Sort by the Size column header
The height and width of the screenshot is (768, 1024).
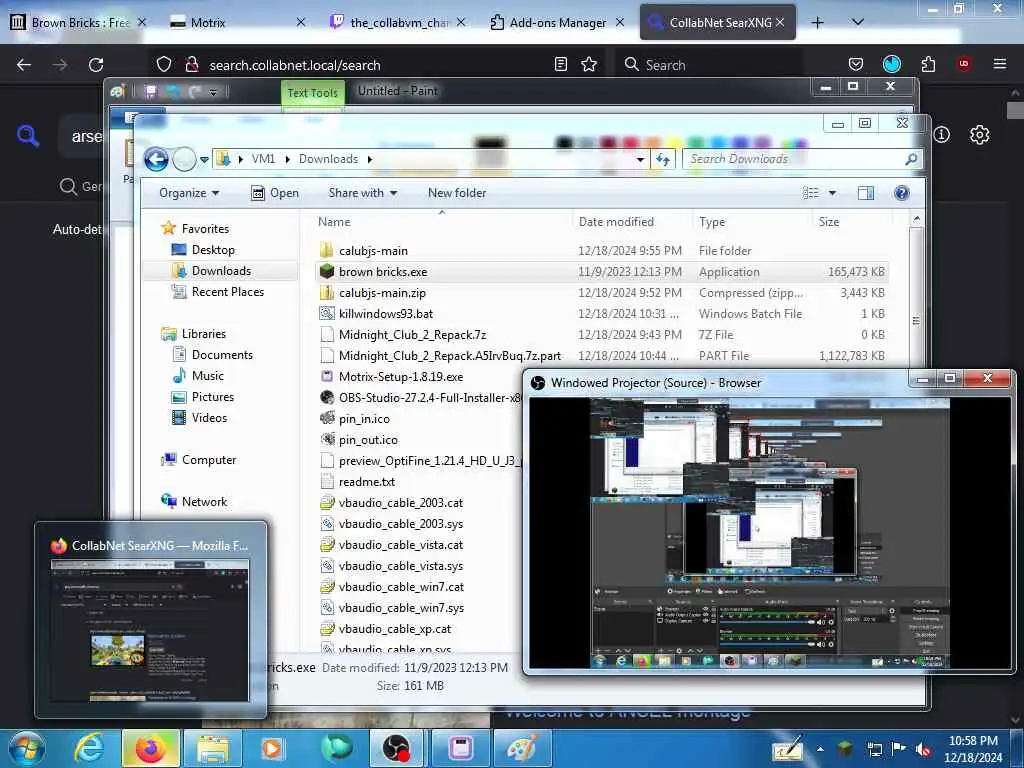pos(850,222)
